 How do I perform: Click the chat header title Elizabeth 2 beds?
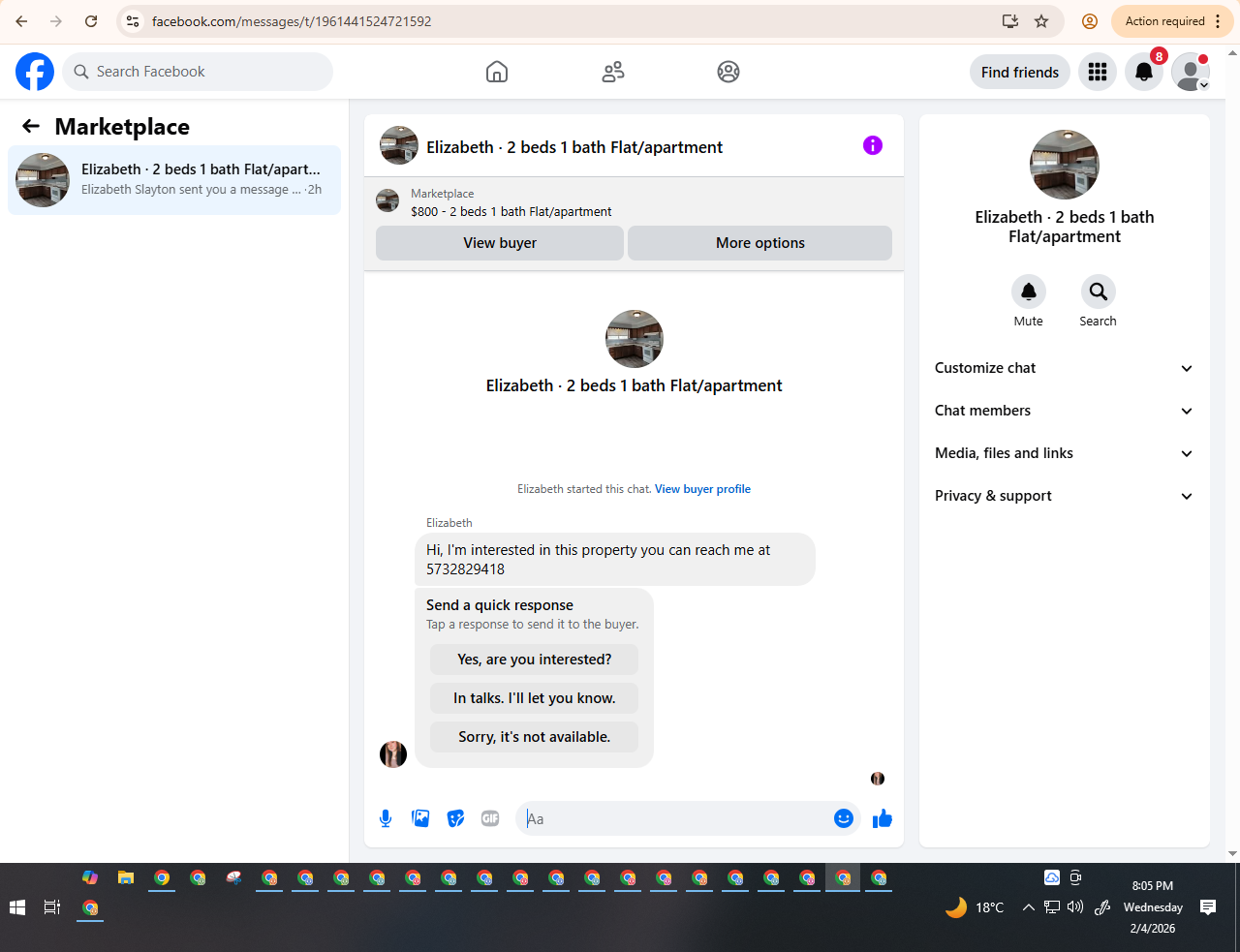click(x=574, y=147)
